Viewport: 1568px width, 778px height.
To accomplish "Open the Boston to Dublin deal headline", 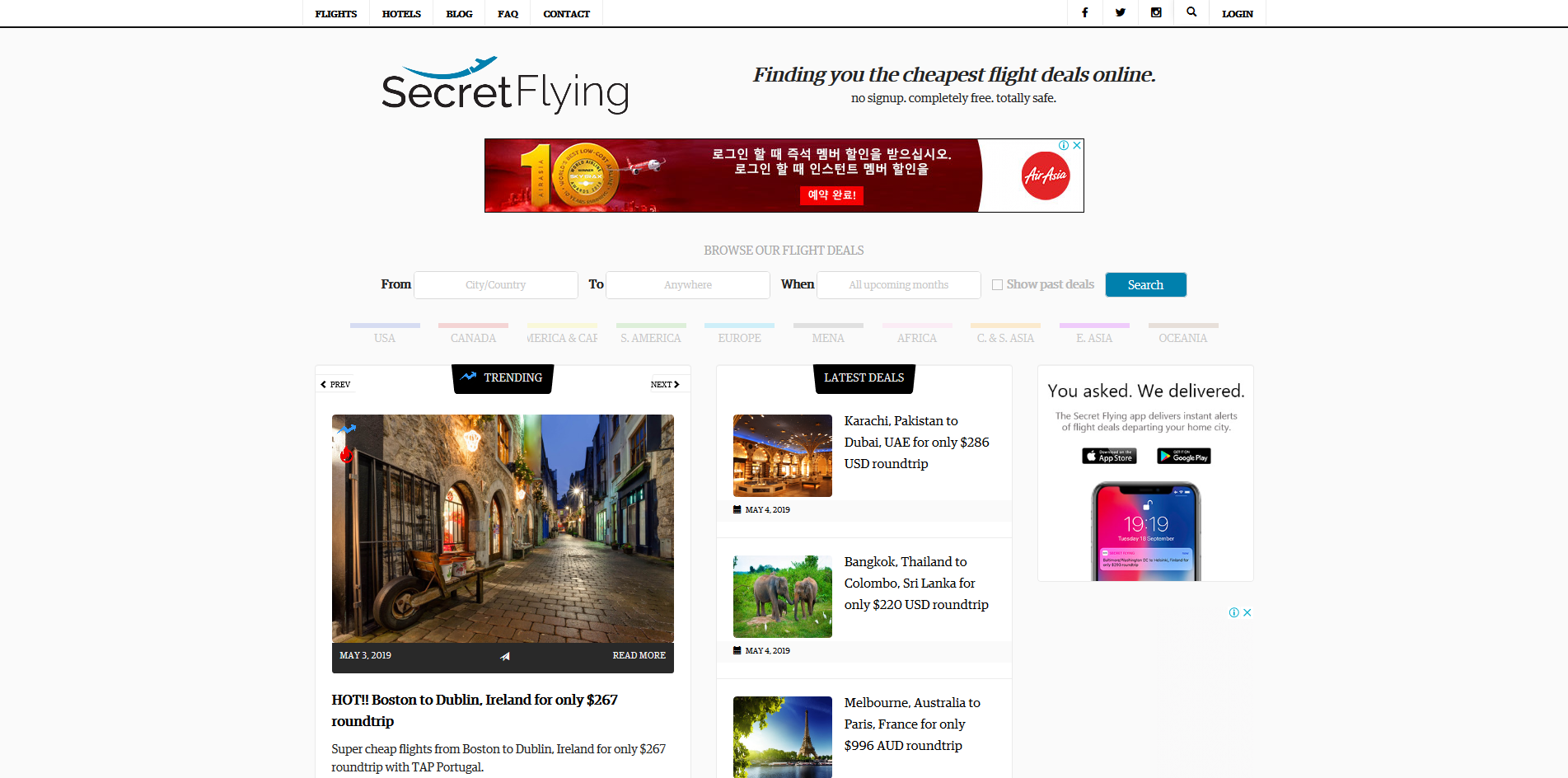I will pos(475,710).
